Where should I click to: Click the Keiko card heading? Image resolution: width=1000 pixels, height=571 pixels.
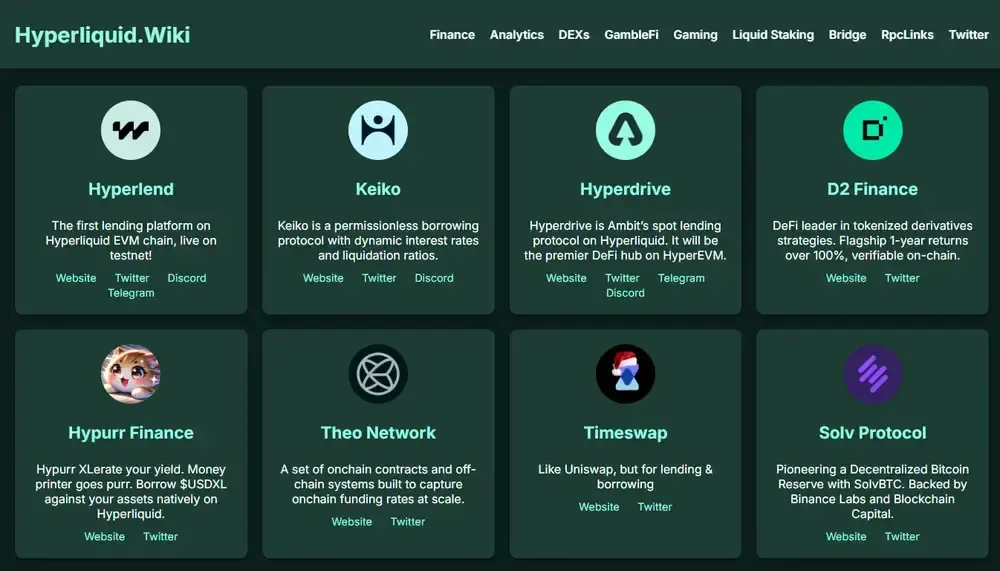tap(378, 189)
